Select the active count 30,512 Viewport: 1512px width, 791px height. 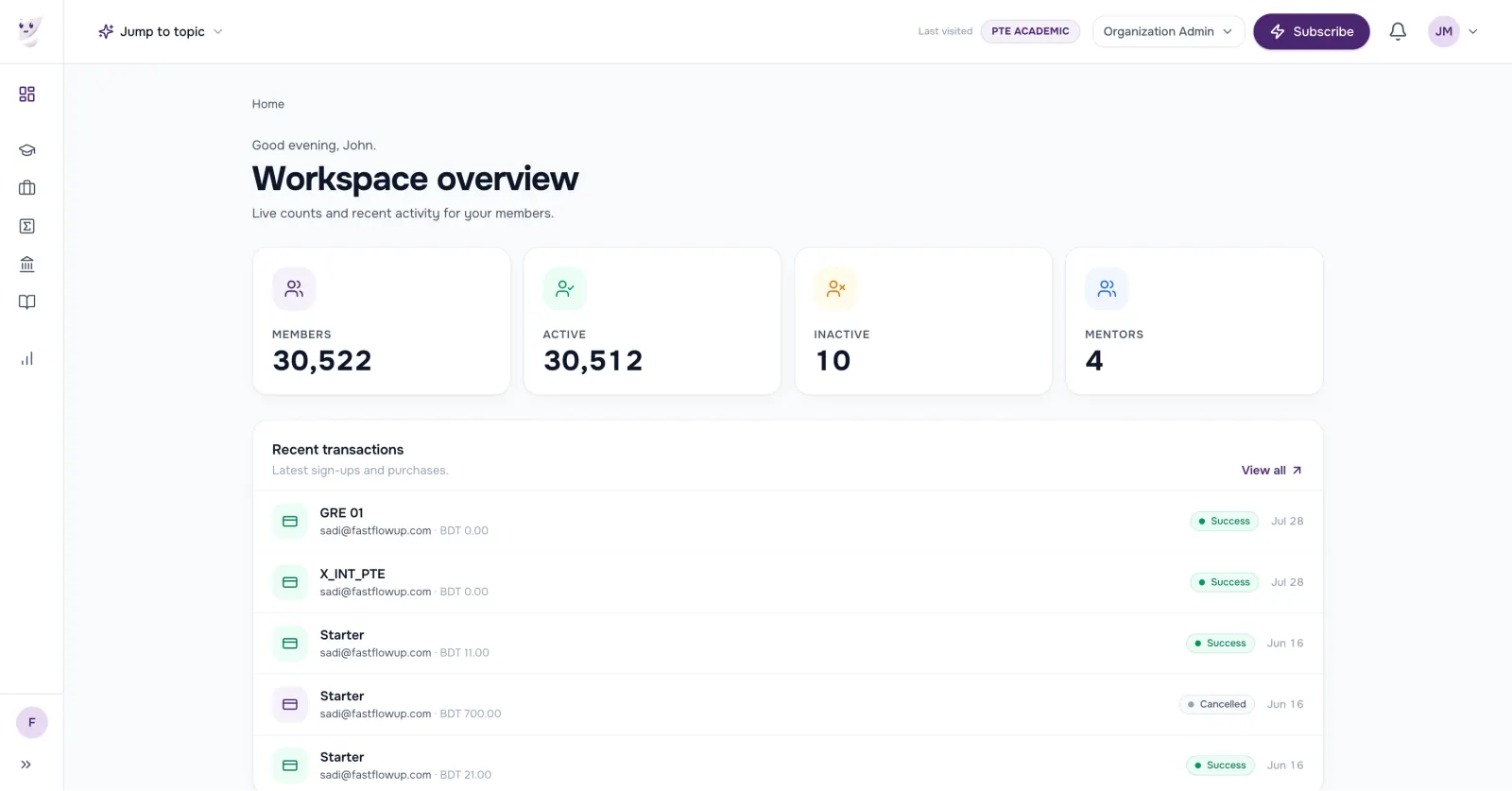pos(593,361)
